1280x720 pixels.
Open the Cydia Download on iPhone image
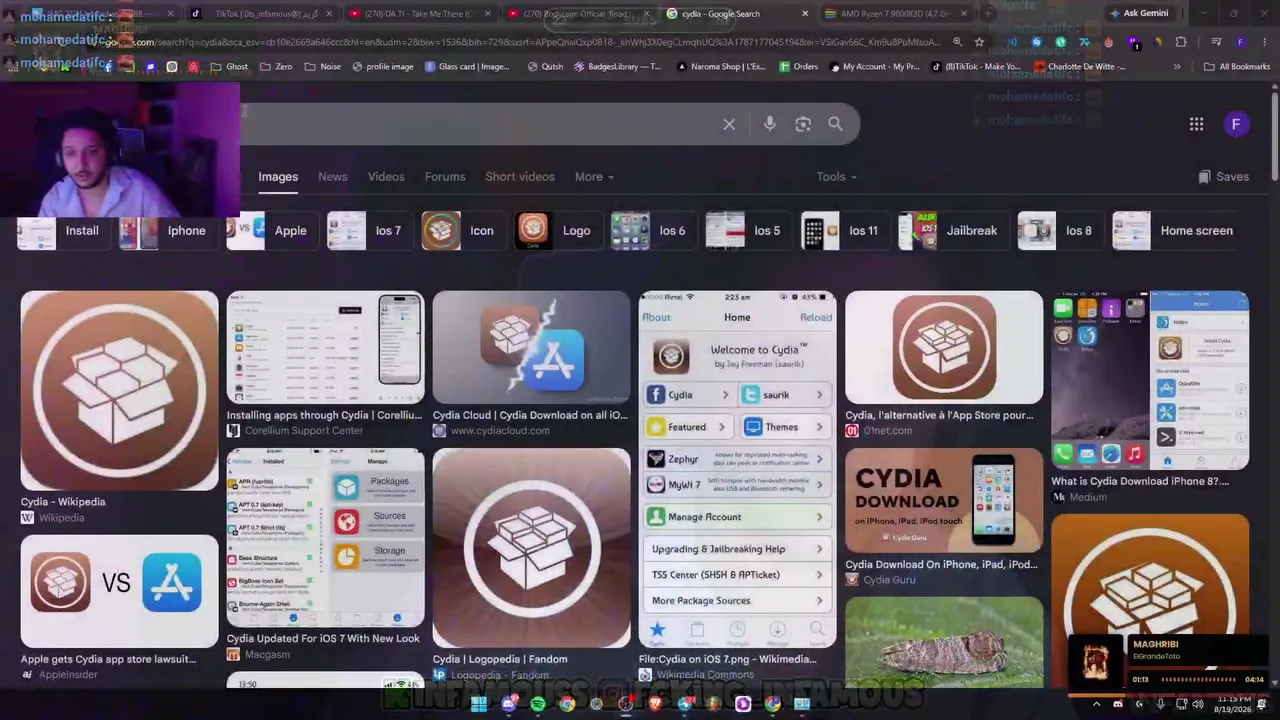[944, 500]
